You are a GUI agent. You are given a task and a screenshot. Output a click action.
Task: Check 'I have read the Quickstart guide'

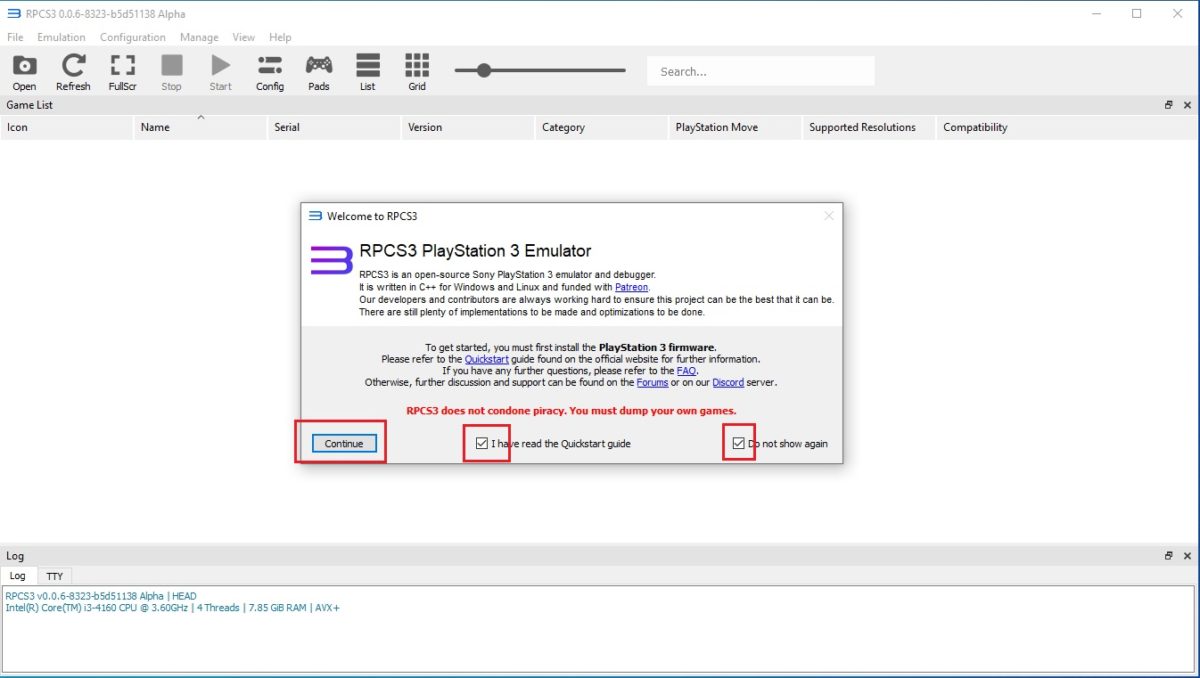coord(481,442)
